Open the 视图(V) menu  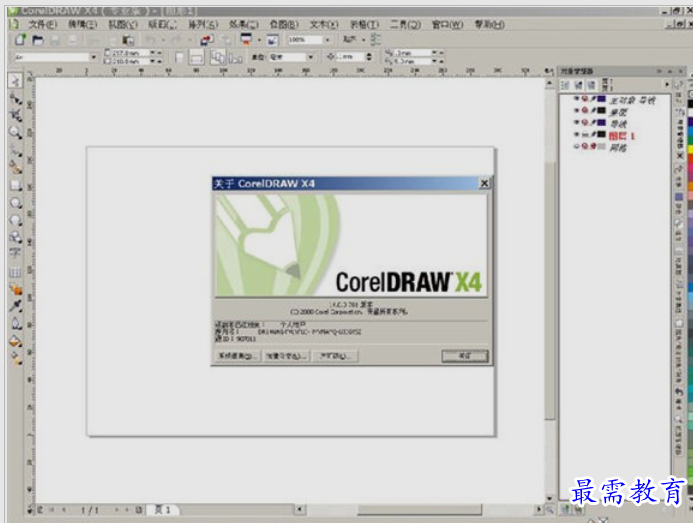click(123, 25)
